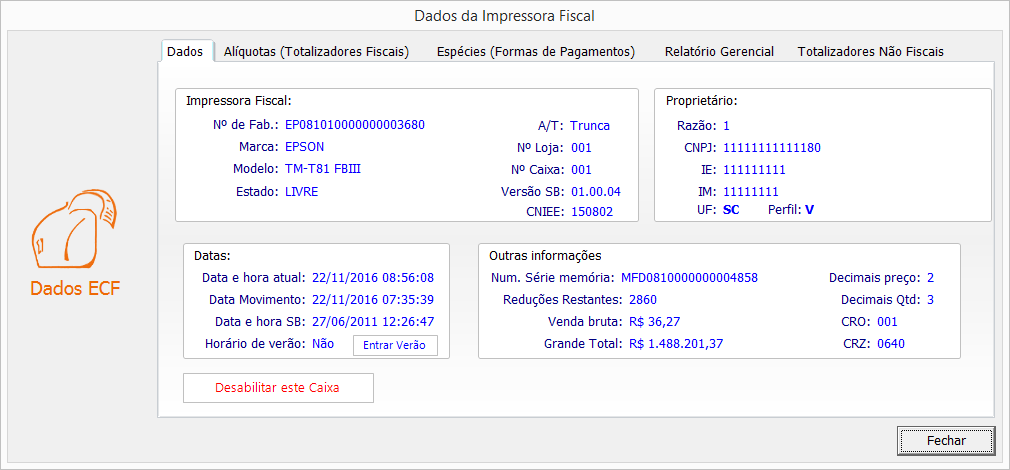Click Decimais preço value 2

coord(930,278)
